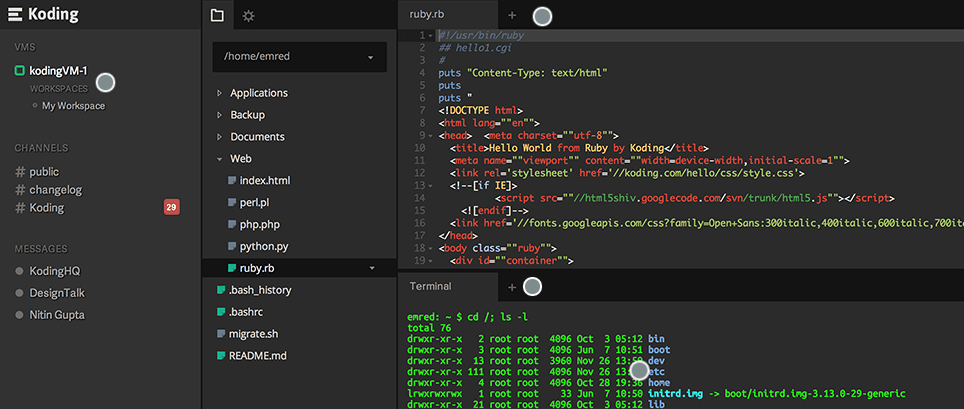Click the stylesheet link line for style.css
This screenshot has width=964, height=409.
tap(628, 173)
